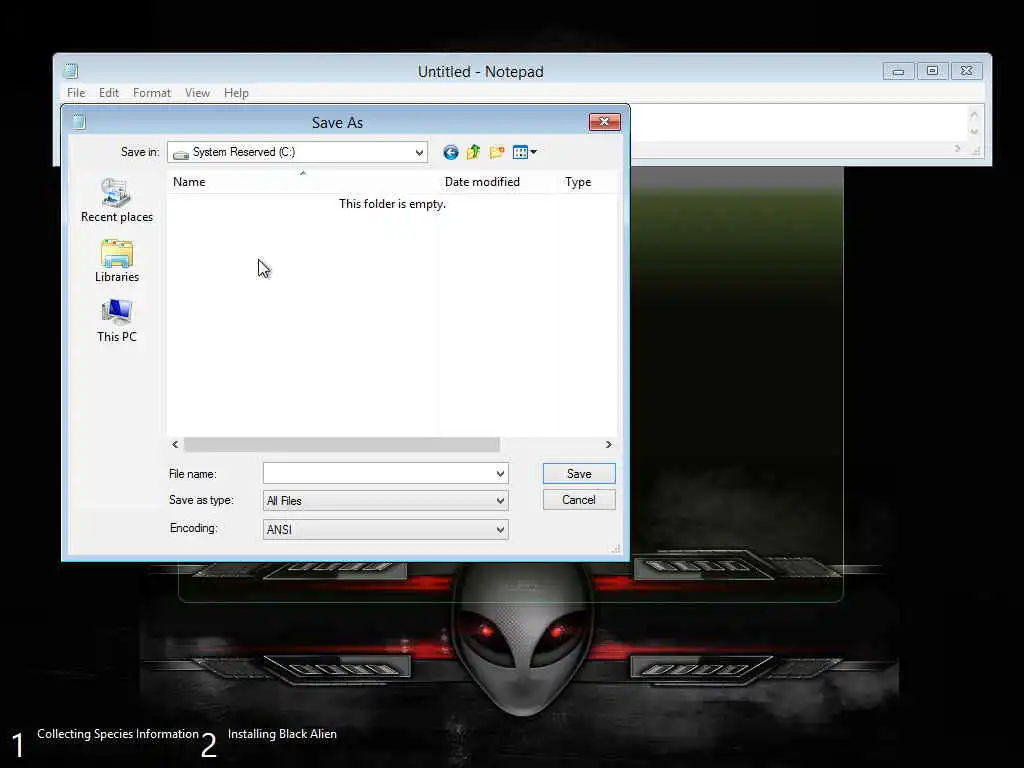Open the View menu in Notepad

click(x=197, y=93)
